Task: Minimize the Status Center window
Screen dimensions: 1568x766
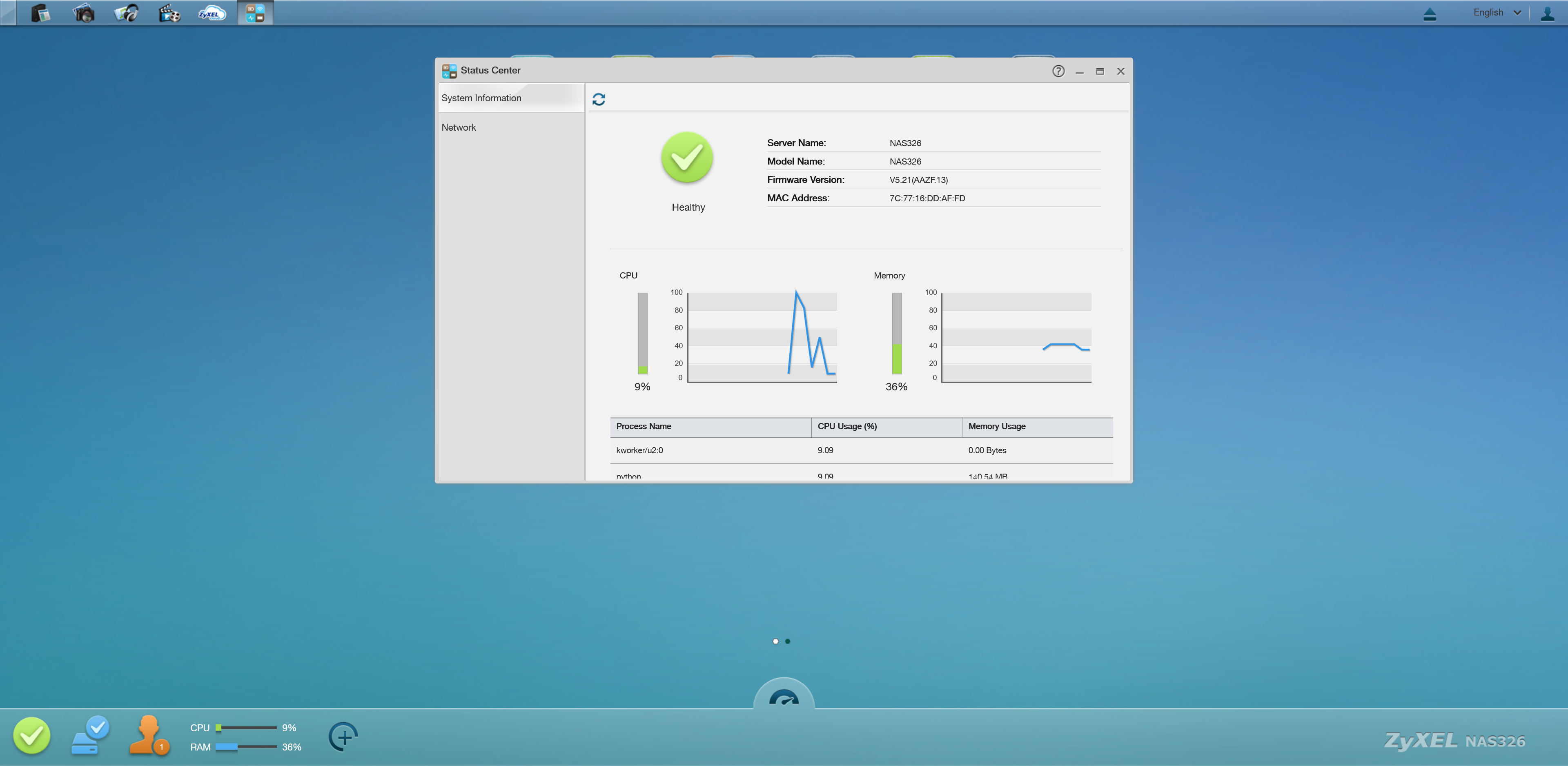Action: [x=1079, y=72]
